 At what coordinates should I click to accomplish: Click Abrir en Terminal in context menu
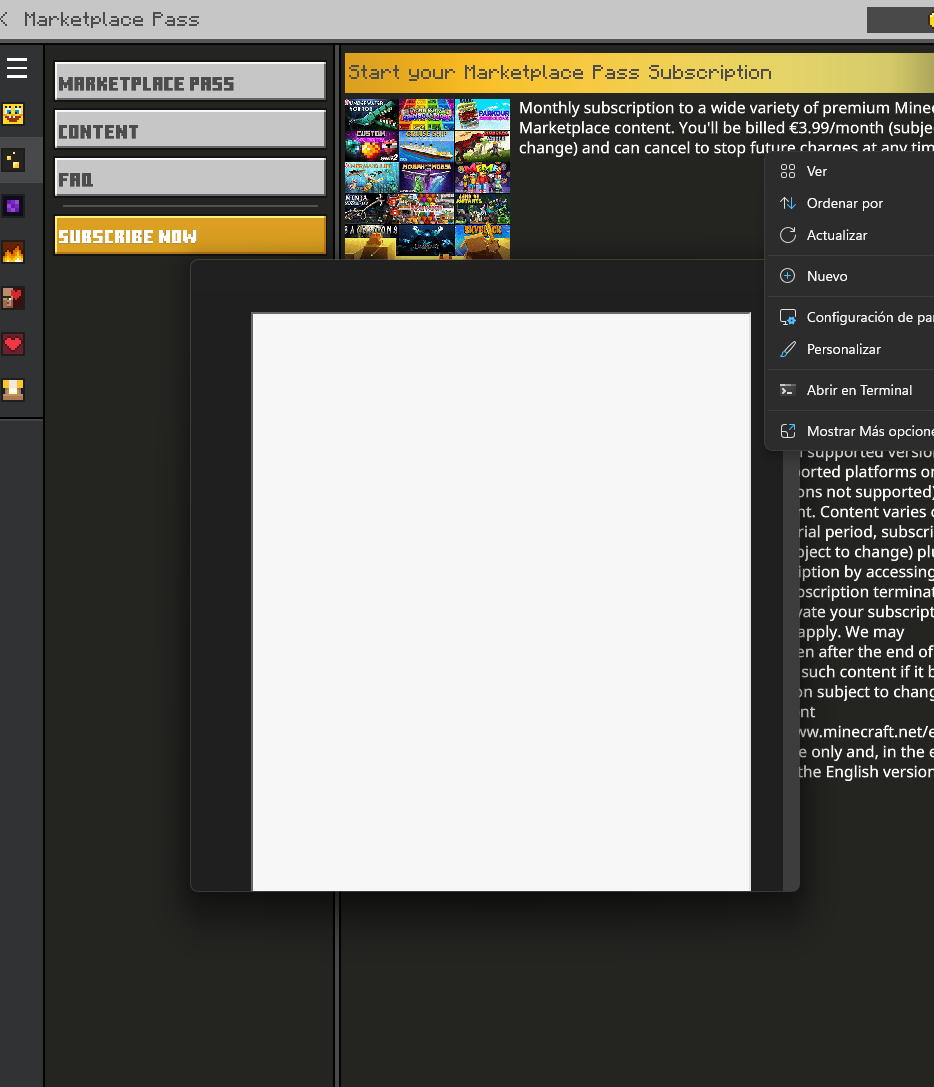851,390
